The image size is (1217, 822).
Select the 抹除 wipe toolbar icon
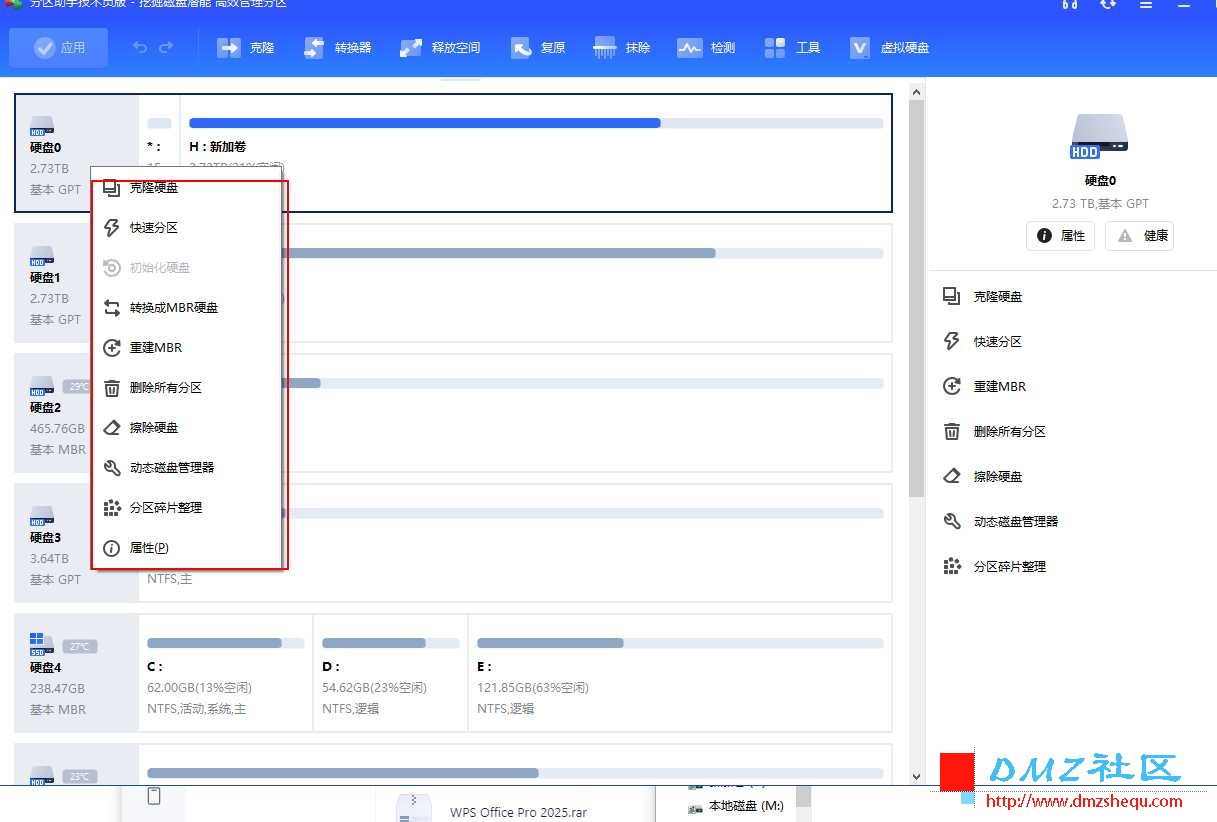622,47
